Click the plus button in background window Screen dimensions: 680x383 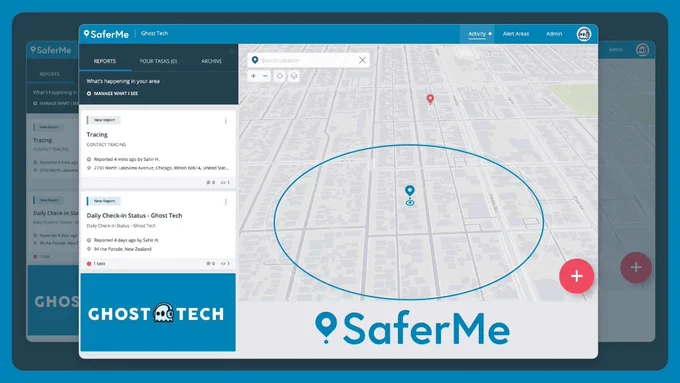pos(636,268)
